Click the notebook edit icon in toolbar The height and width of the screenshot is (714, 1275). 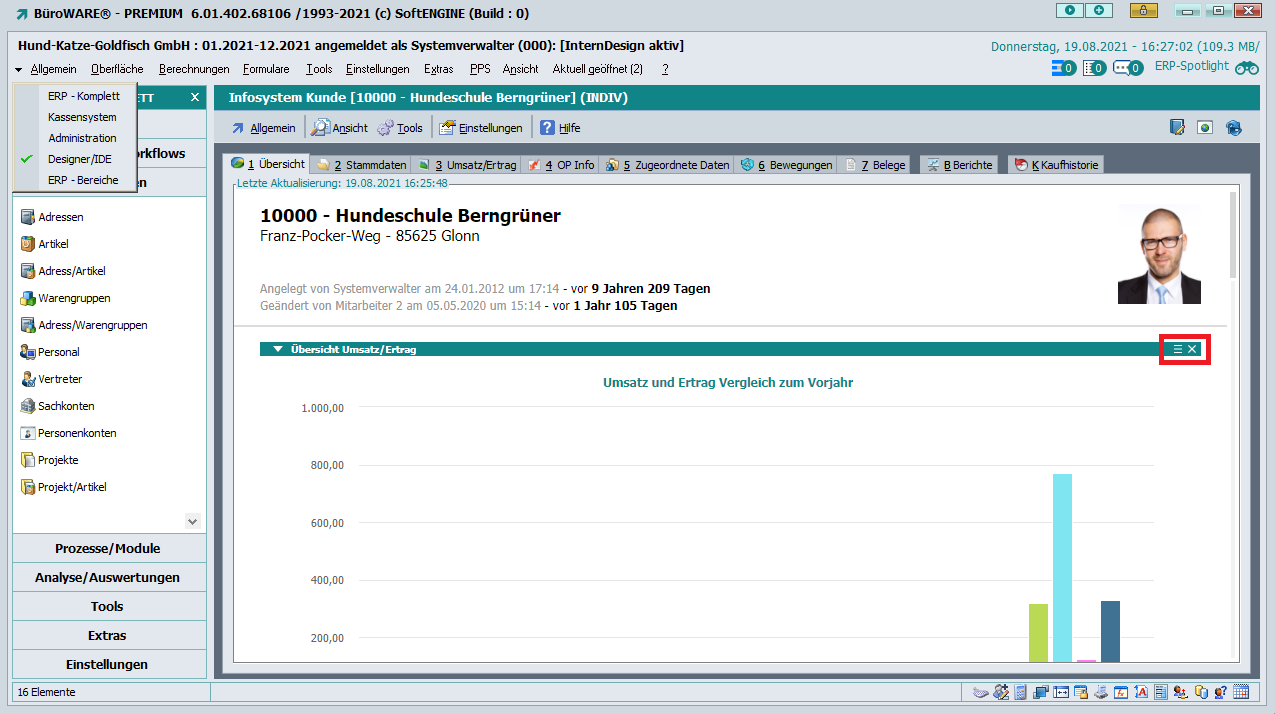1177,128
